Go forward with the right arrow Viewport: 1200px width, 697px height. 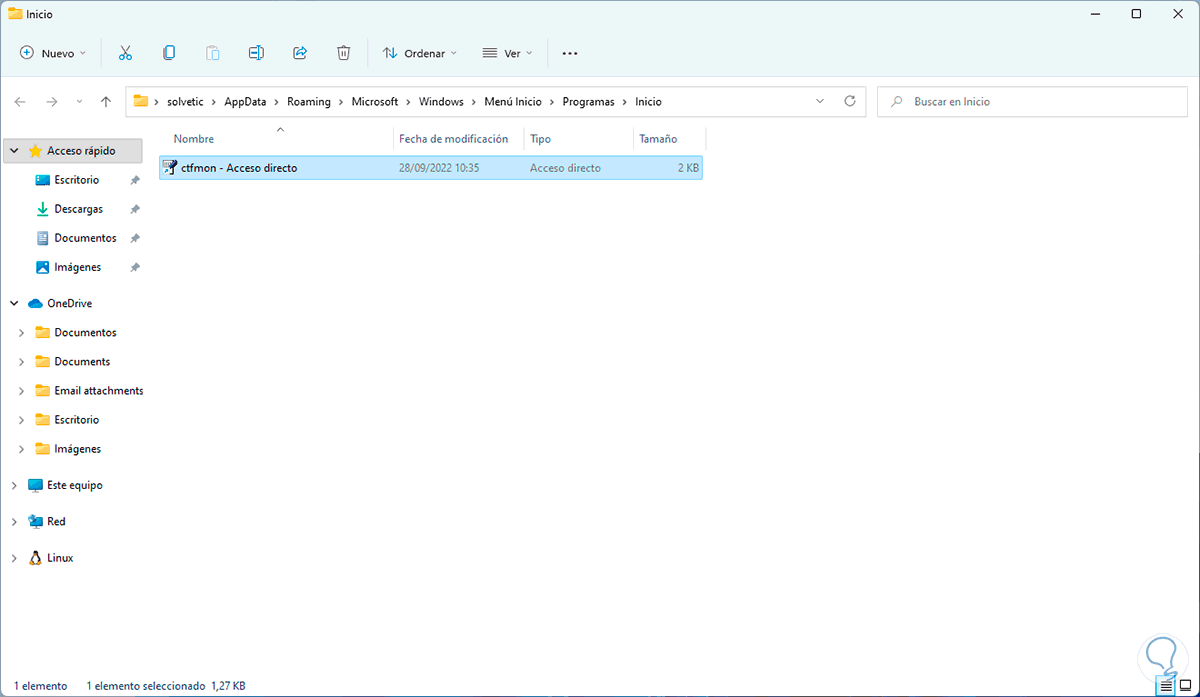click(52, 102)
